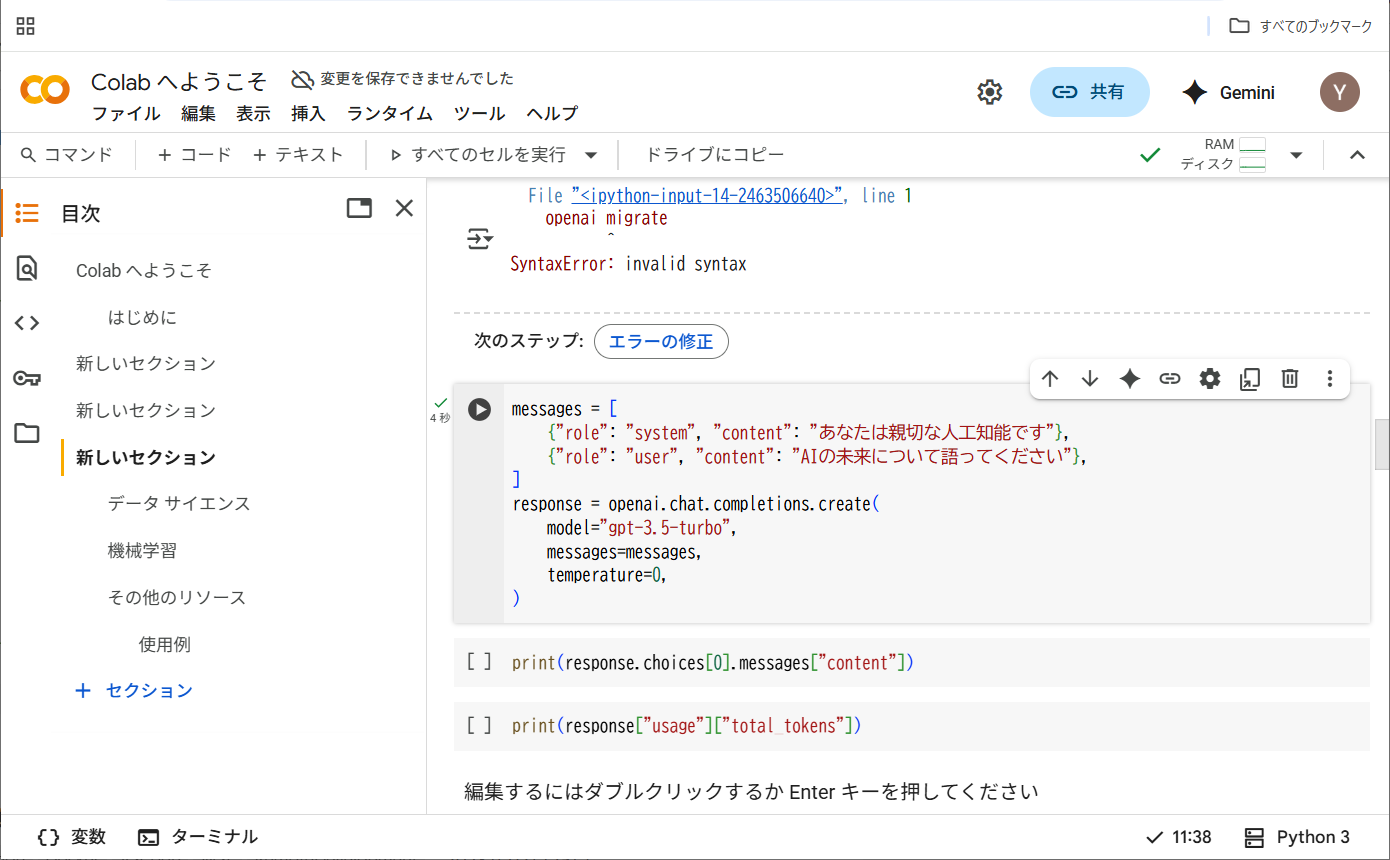The height and width of the screenshot is (860, 1390).
Task: Open table of contents in new pane
Action: pyautogui.click(x=359, y=208)
